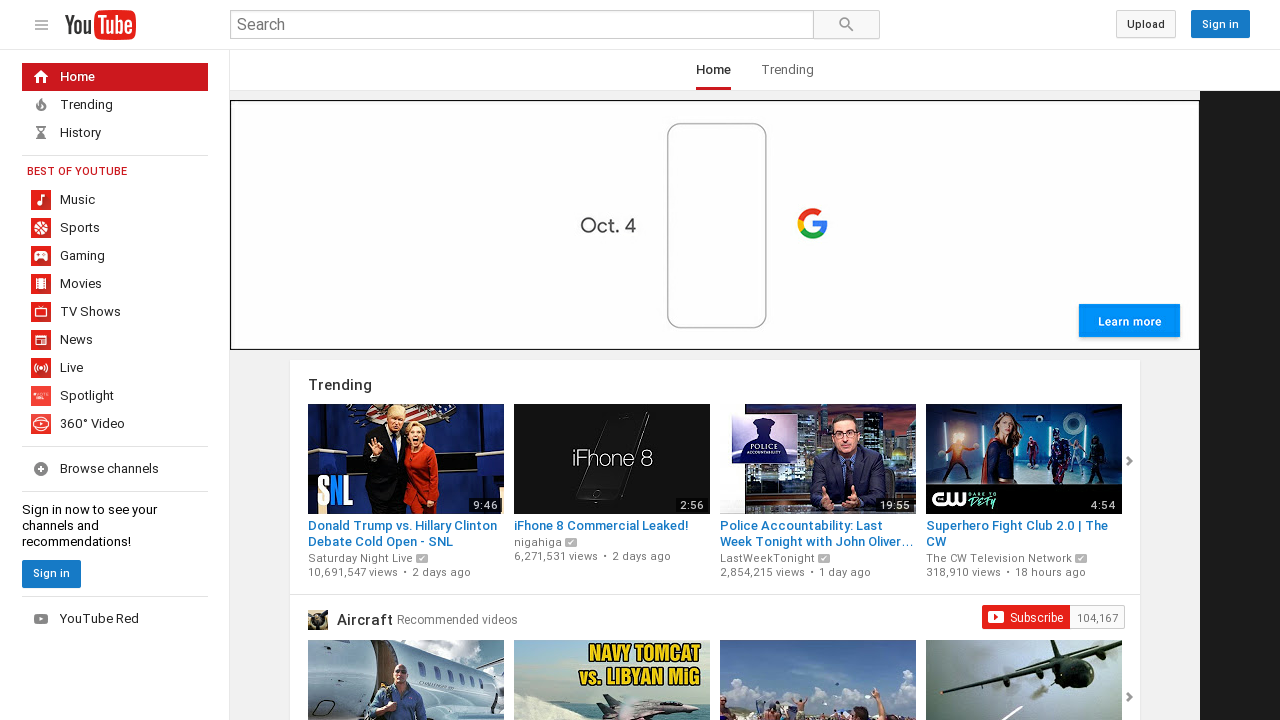
Task: Open the private jet video thumbnail
Action: pos(406,680)
